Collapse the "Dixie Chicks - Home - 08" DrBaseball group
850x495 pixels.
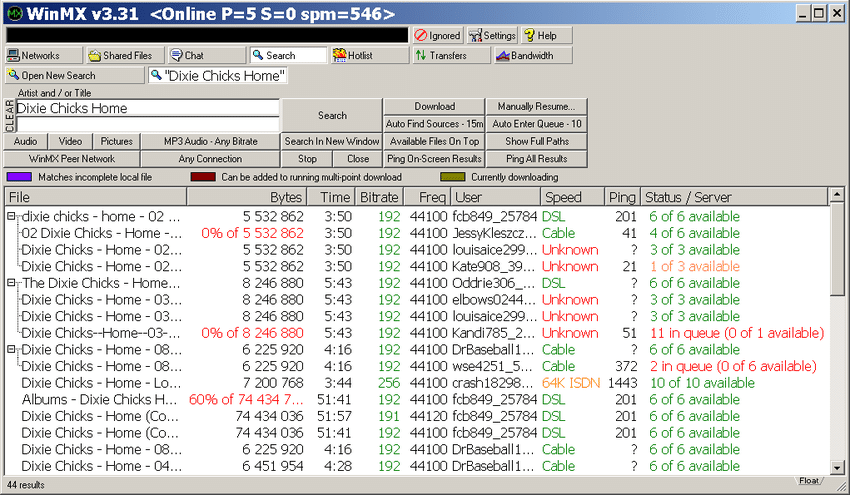(x=11, y=350)
